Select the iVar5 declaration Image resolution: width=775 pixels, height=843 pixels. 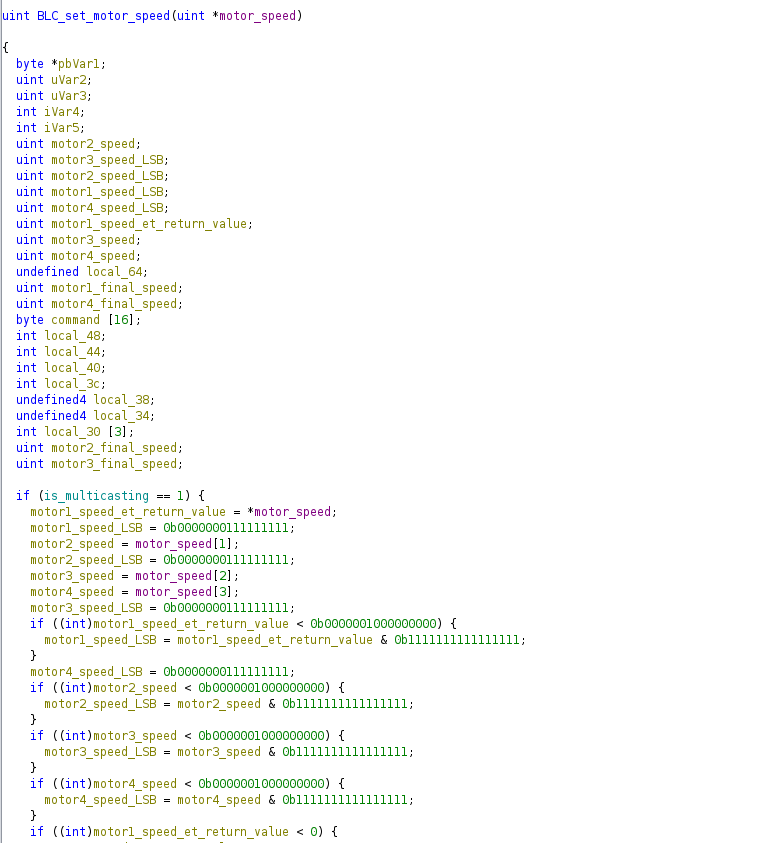pos(62,128)
